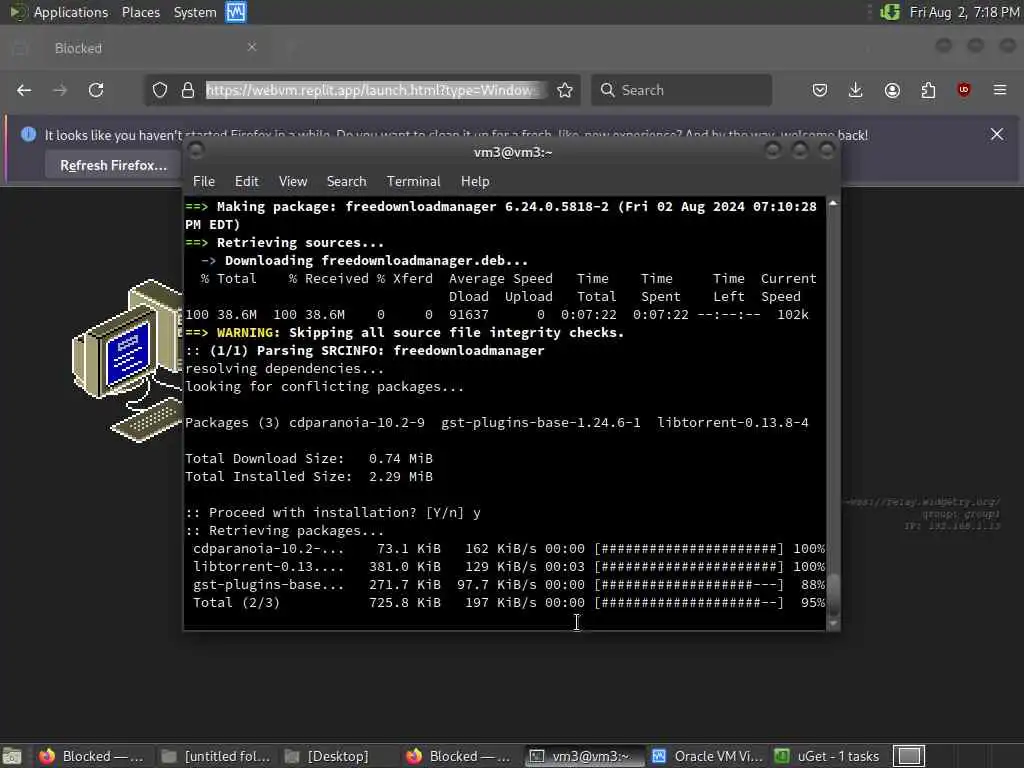This screenshot has height=768, width=1024.
Task: Open the Terminal menu in terminal window
Action: tap(413, 182)
